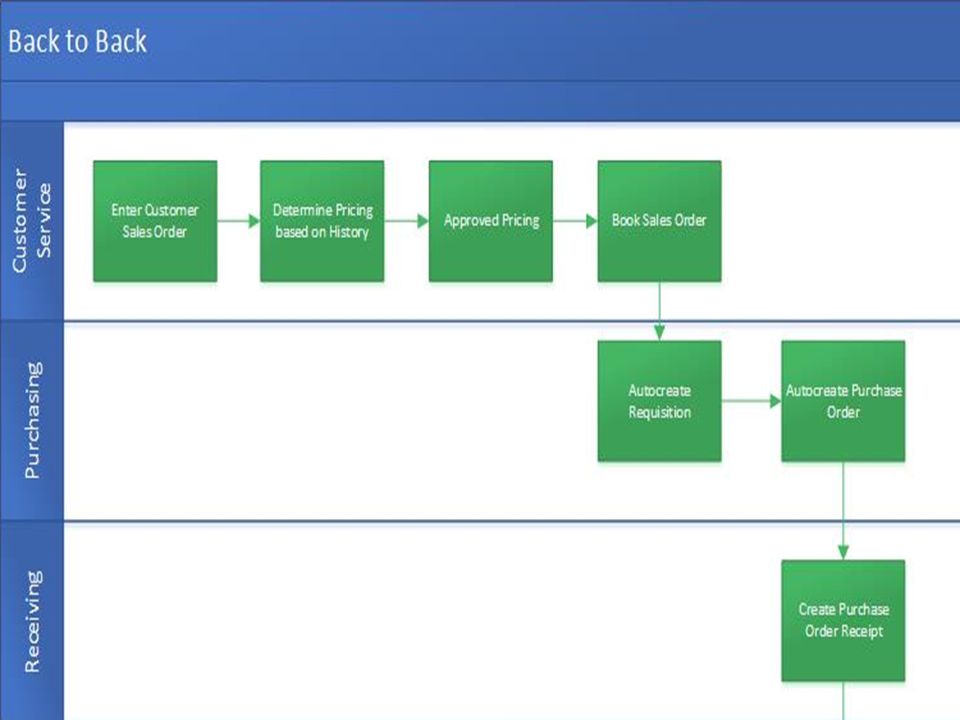Click the Determine Pricing based on History box
The width and height of the screenshot is (960, 720).
coord(322,221)
